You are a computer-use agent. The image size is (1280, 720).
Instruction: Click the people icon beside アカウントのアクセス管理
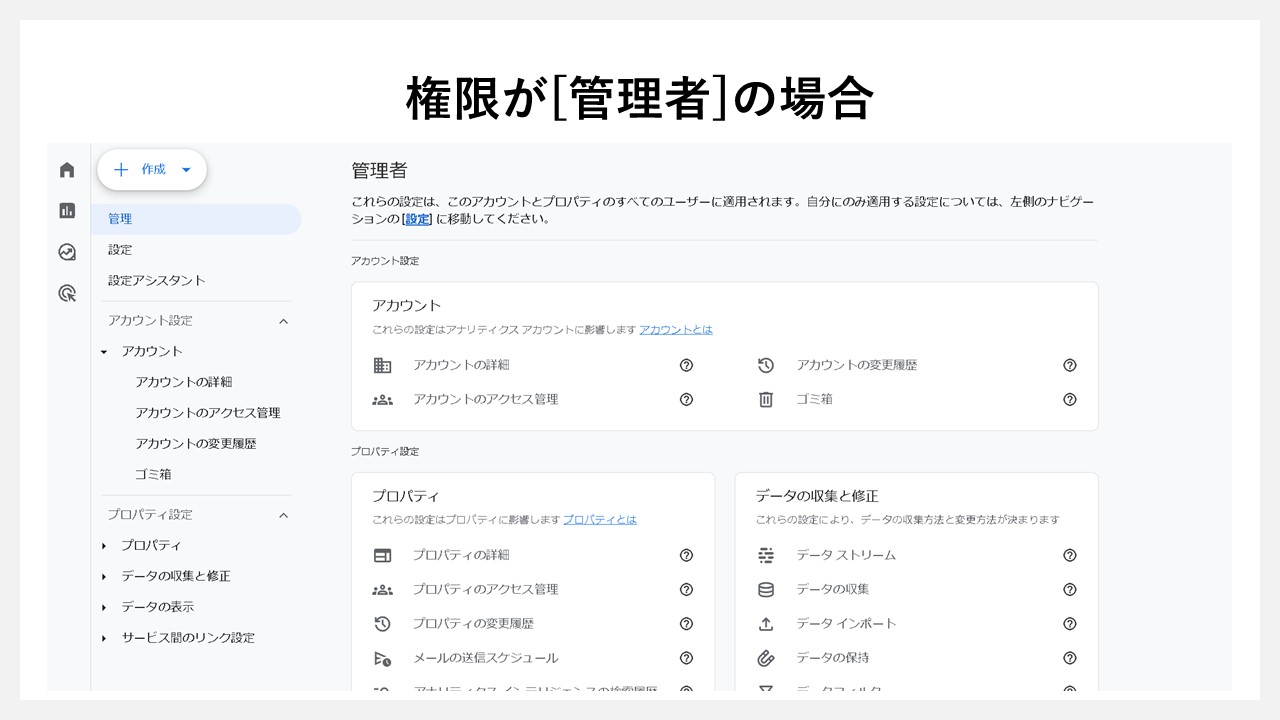click(381, 399)
